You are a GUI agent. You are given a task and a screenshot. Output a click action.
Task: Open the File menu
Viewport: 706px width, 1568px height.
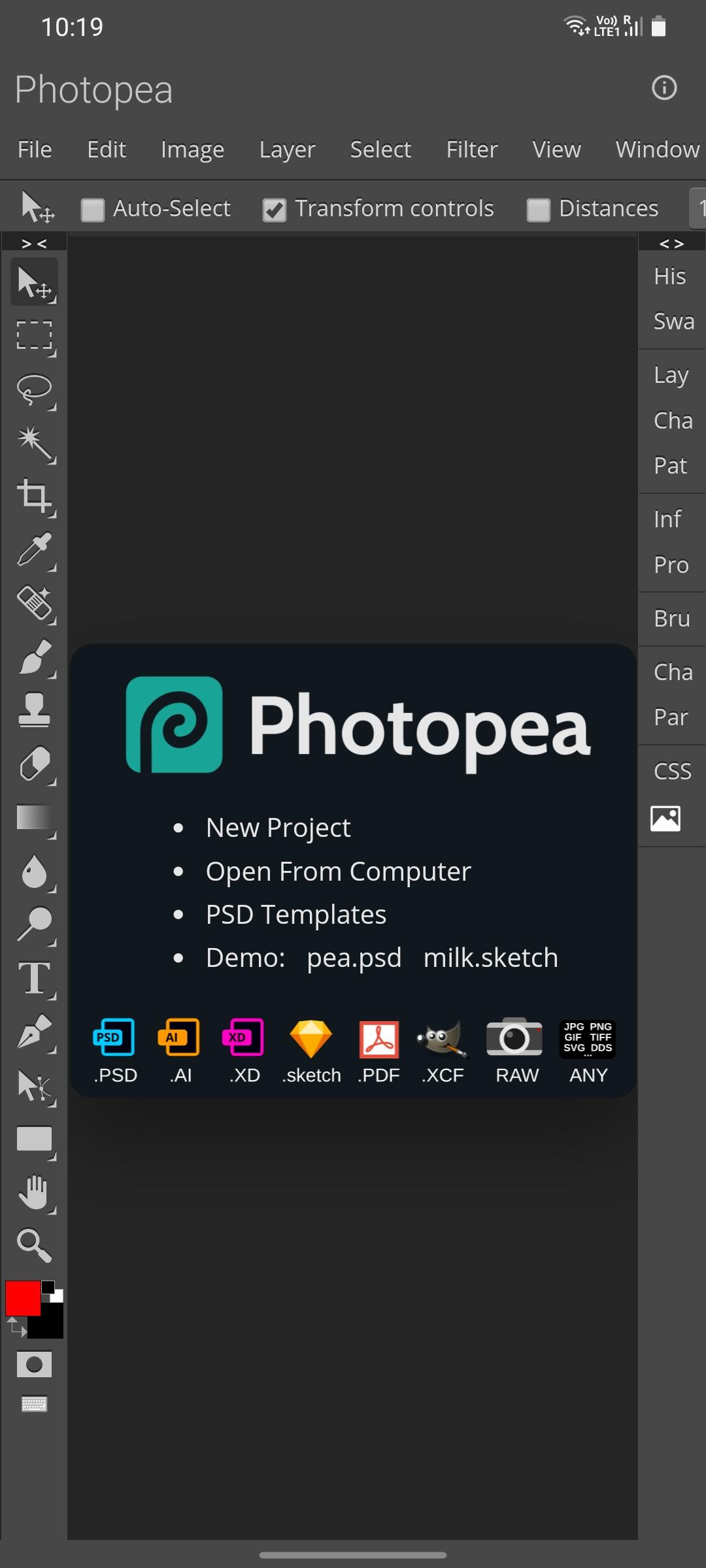tap(35, 150)
